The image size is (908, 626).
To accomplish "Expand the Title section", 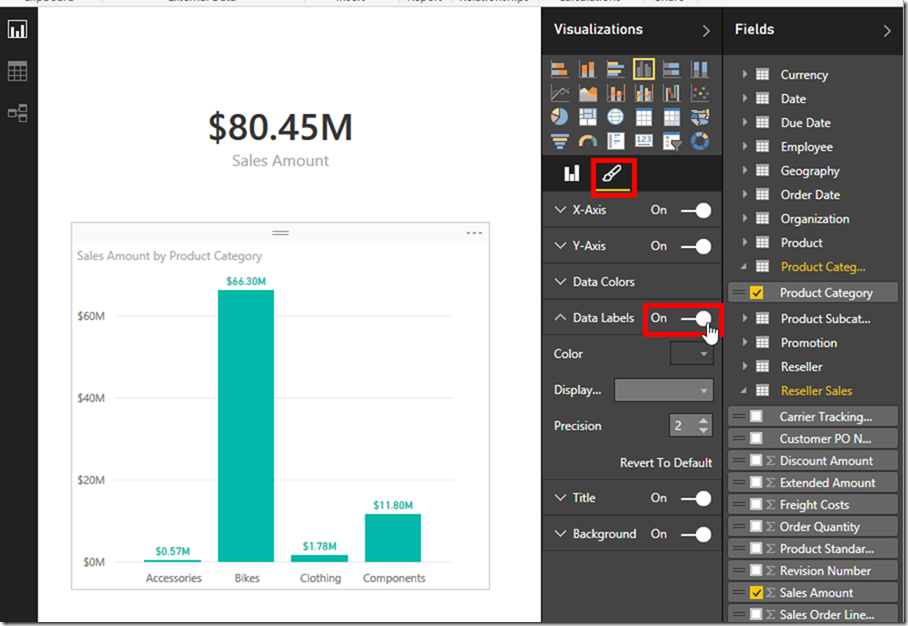I will pos(560,497).
